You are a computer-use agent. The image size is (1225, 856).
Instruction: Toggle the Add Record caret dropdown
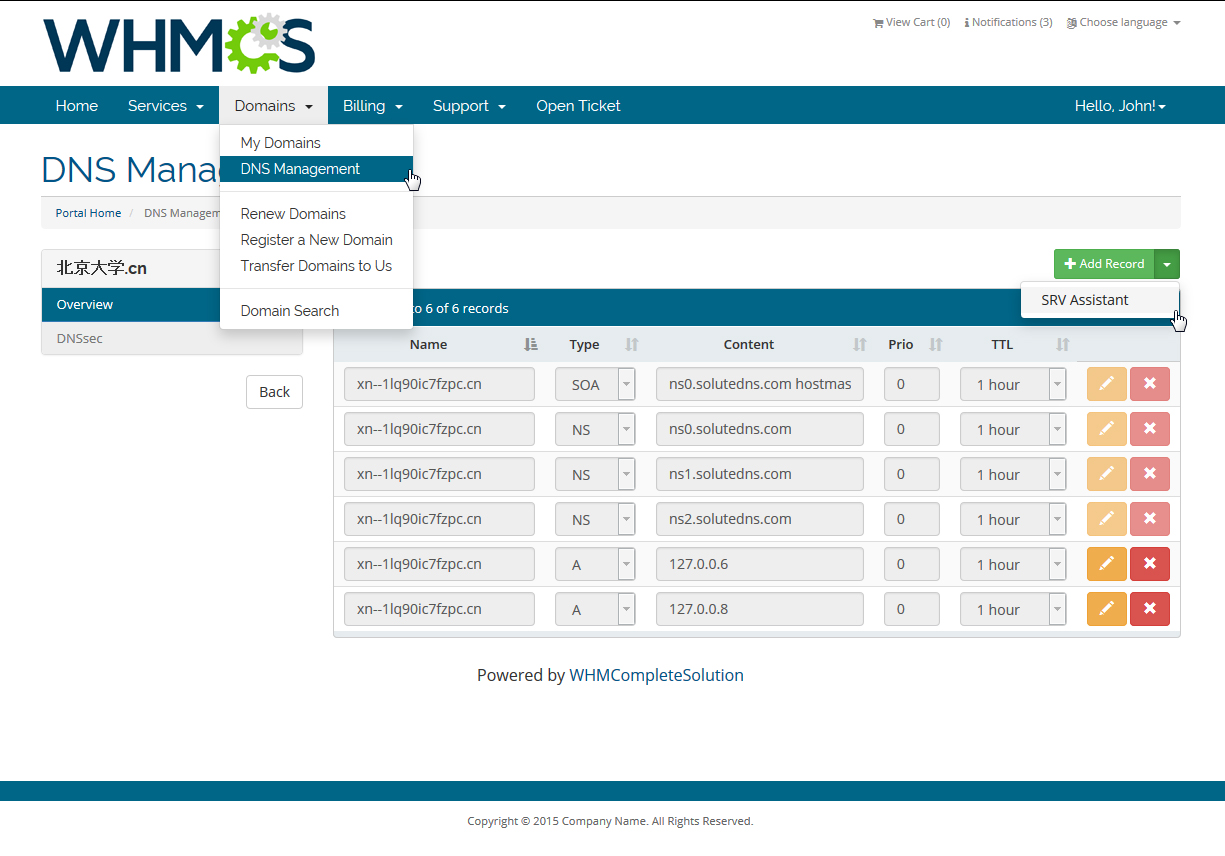tap(1167, 264)
